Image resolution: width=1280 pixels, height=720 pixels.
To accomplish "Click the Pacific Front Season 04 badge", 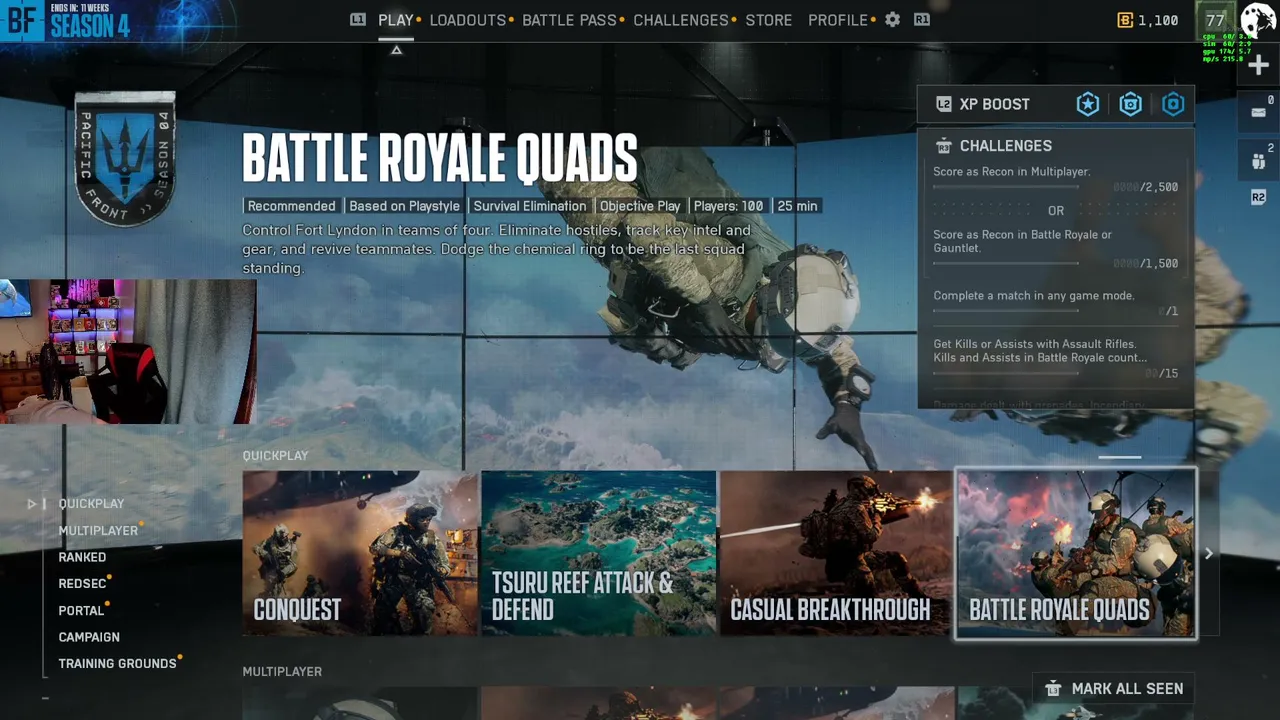I will pos(125,159).
